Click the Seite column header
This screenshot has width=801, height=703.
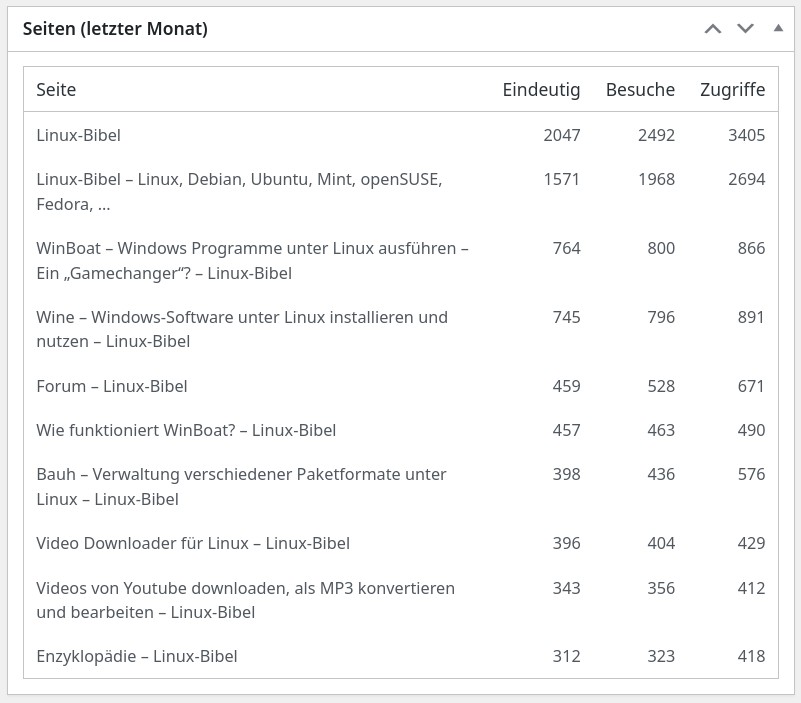(56, 90)
